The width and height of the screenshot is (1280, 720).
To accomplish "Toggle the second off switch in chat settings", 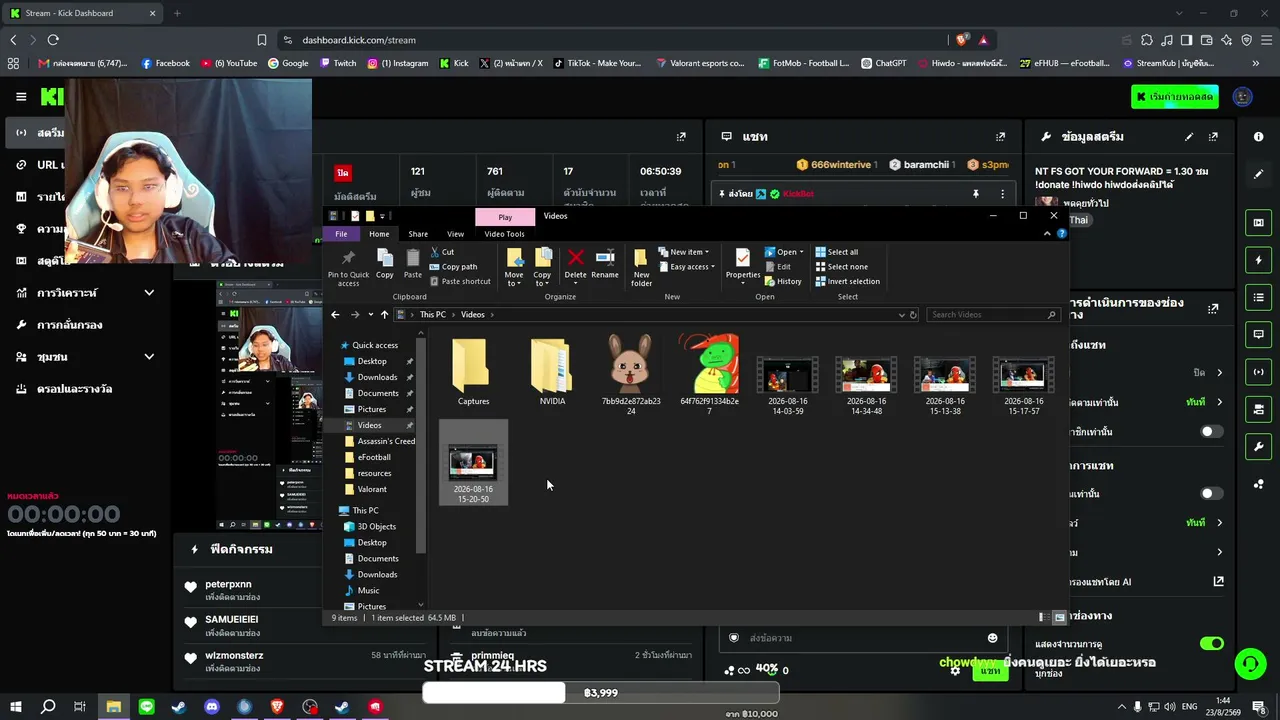I will [1211, 494].
